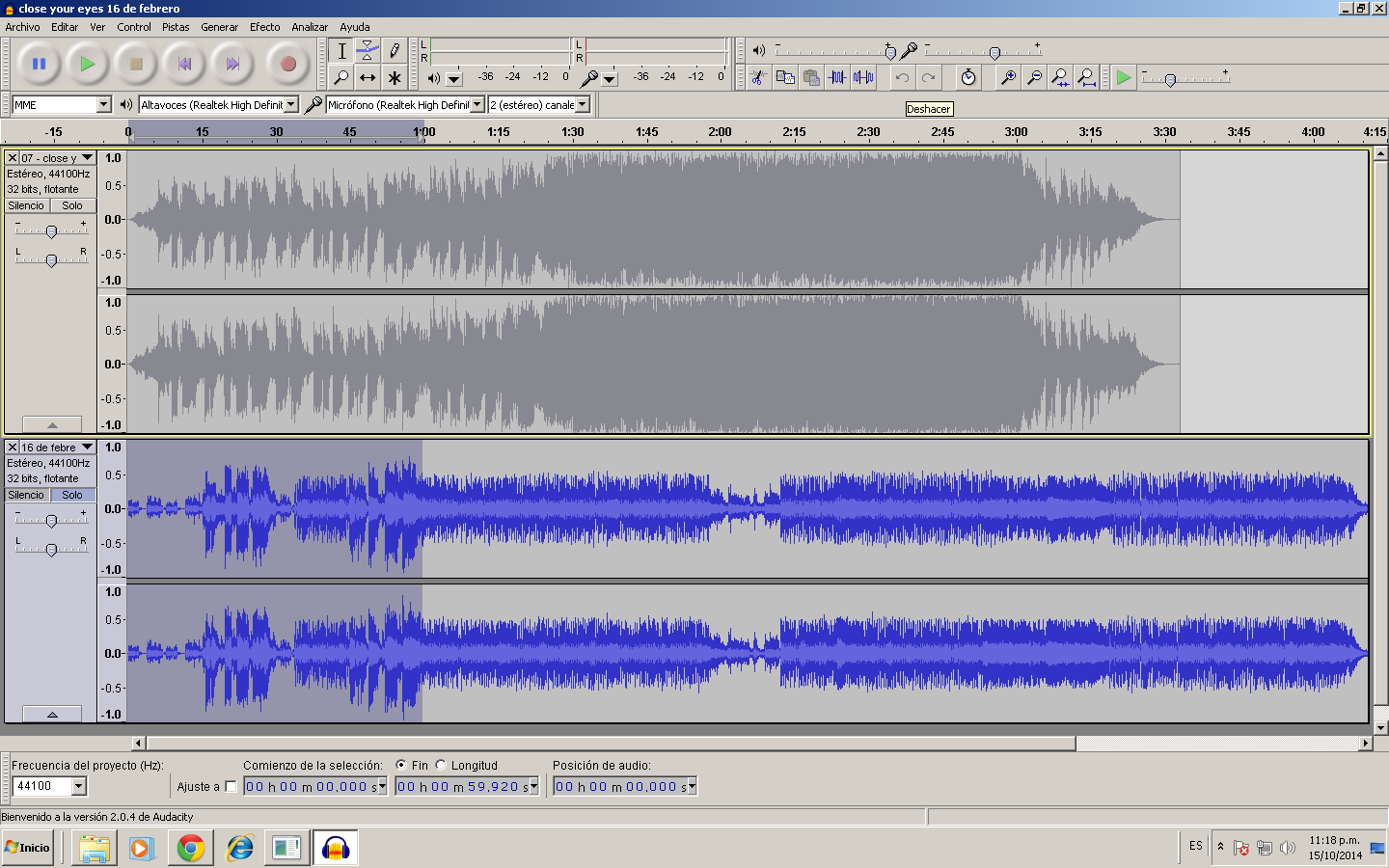Click the Skip to Start button
The width and height of the screenshot is (1389, 868).
coord(184,65)
